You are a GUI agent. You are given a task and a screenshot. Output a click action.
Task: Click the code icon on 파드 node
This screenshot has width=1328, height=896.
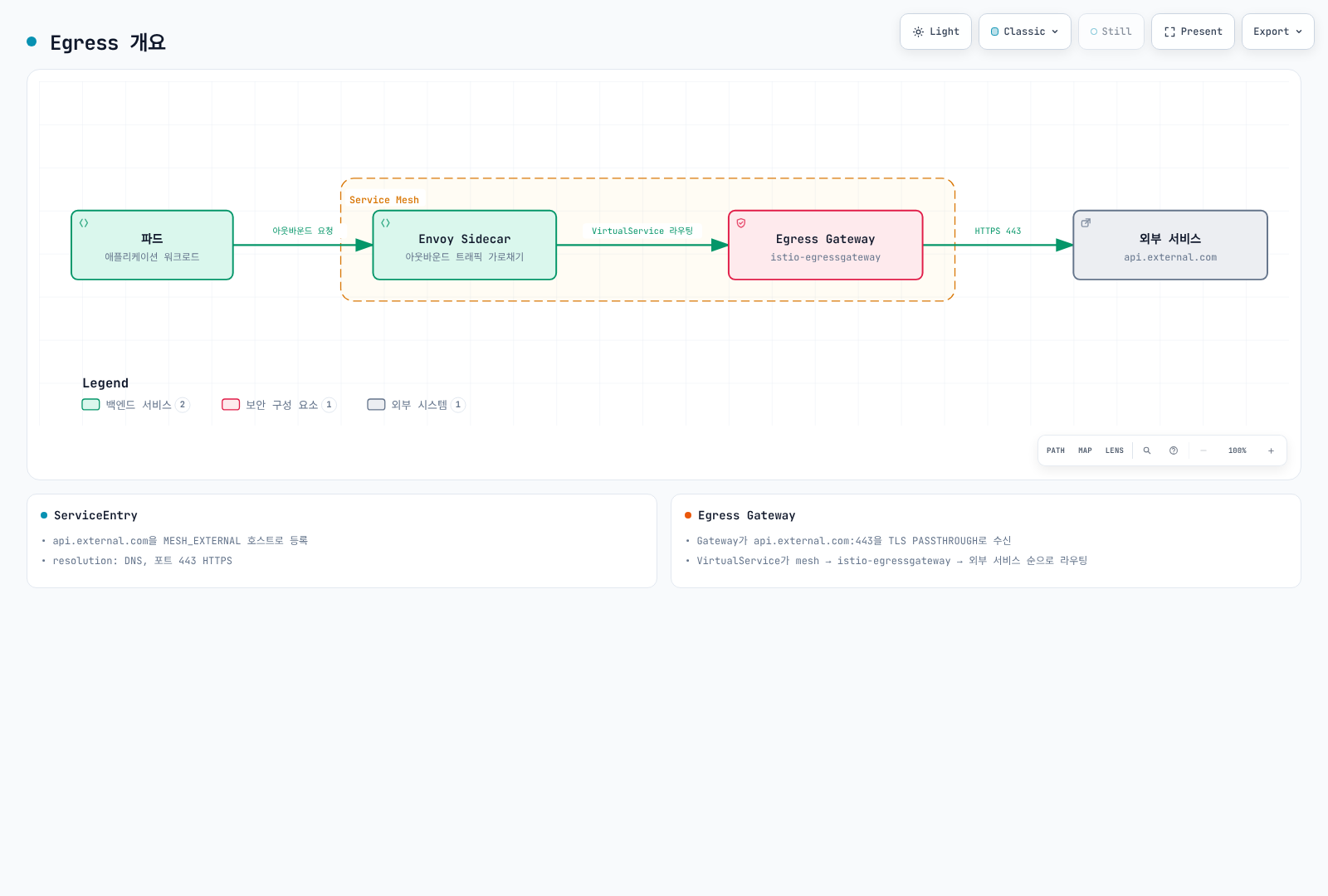(84, 223)
